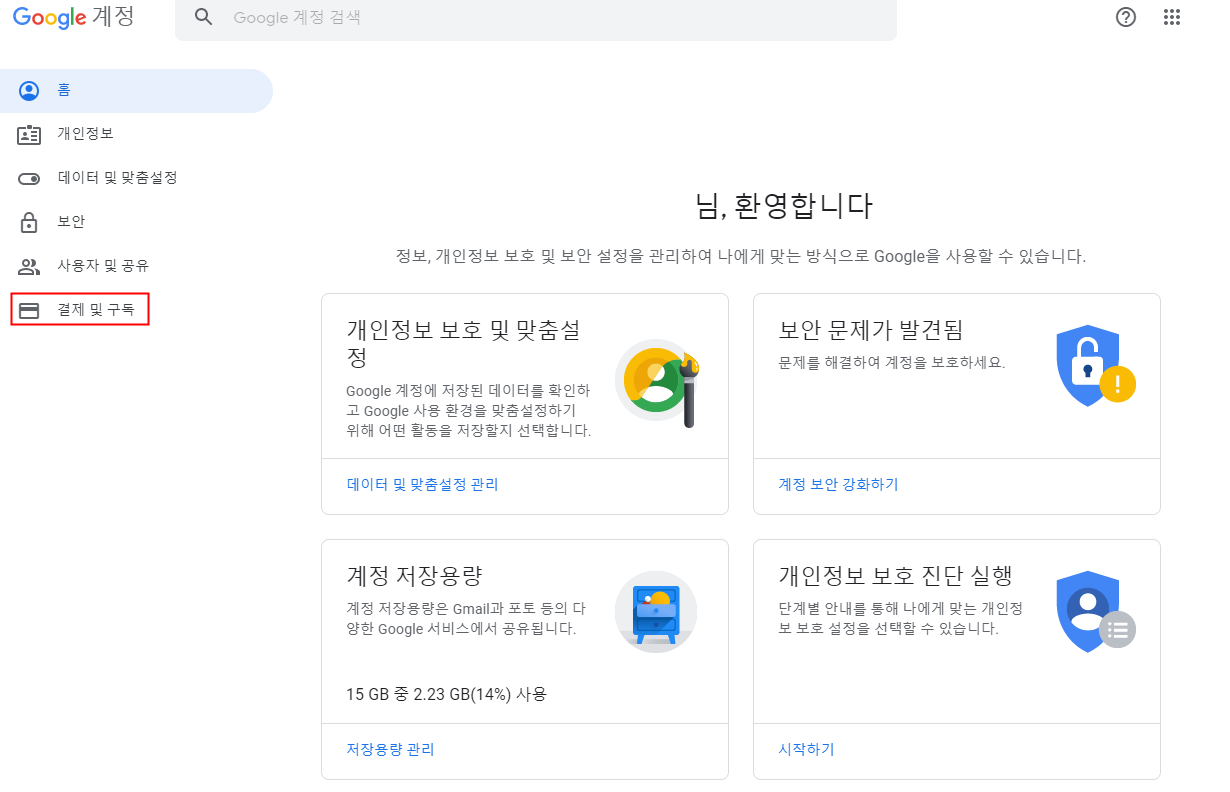Click the Google logo
The width and height of the screenshot is (1230, 792).
click(x=49, y=19)
